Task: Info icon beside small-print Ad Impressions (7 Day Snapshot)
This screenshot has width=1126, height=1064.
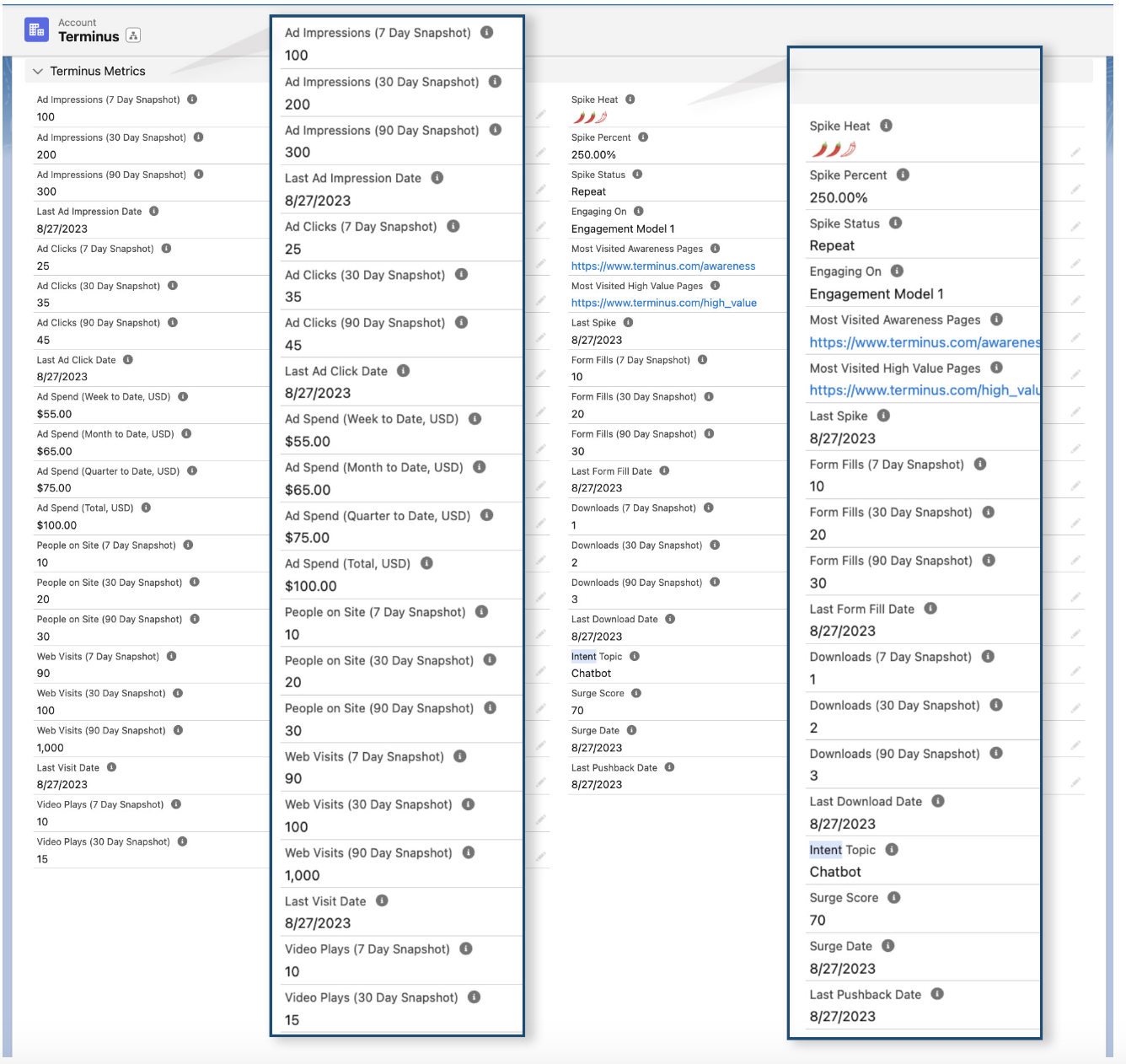Action: pyautogui.click(x=192, y=99)
